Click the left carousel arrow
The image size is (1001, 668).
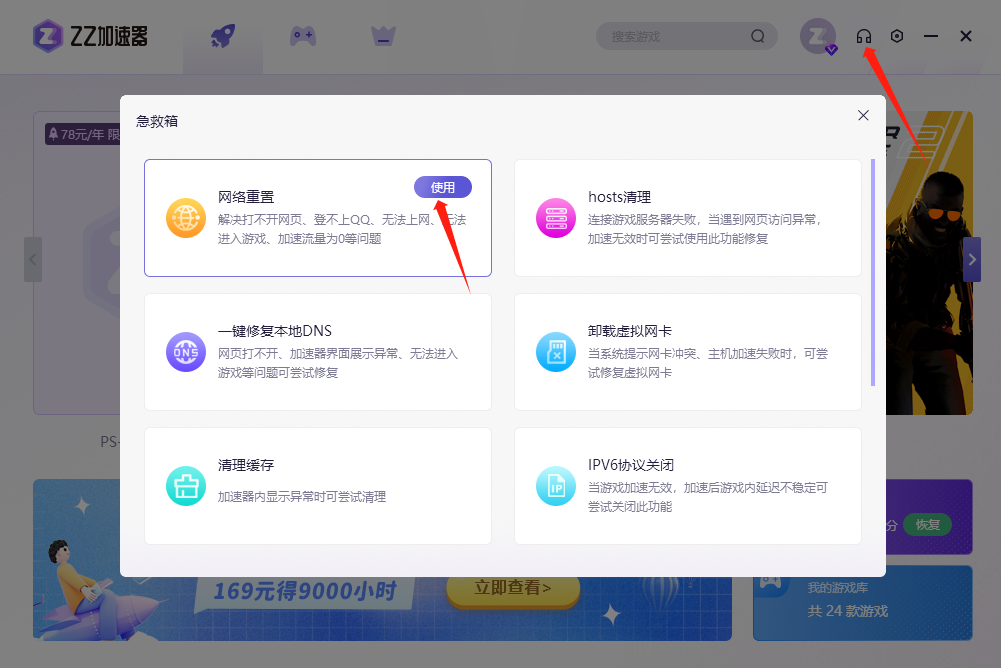31,259
